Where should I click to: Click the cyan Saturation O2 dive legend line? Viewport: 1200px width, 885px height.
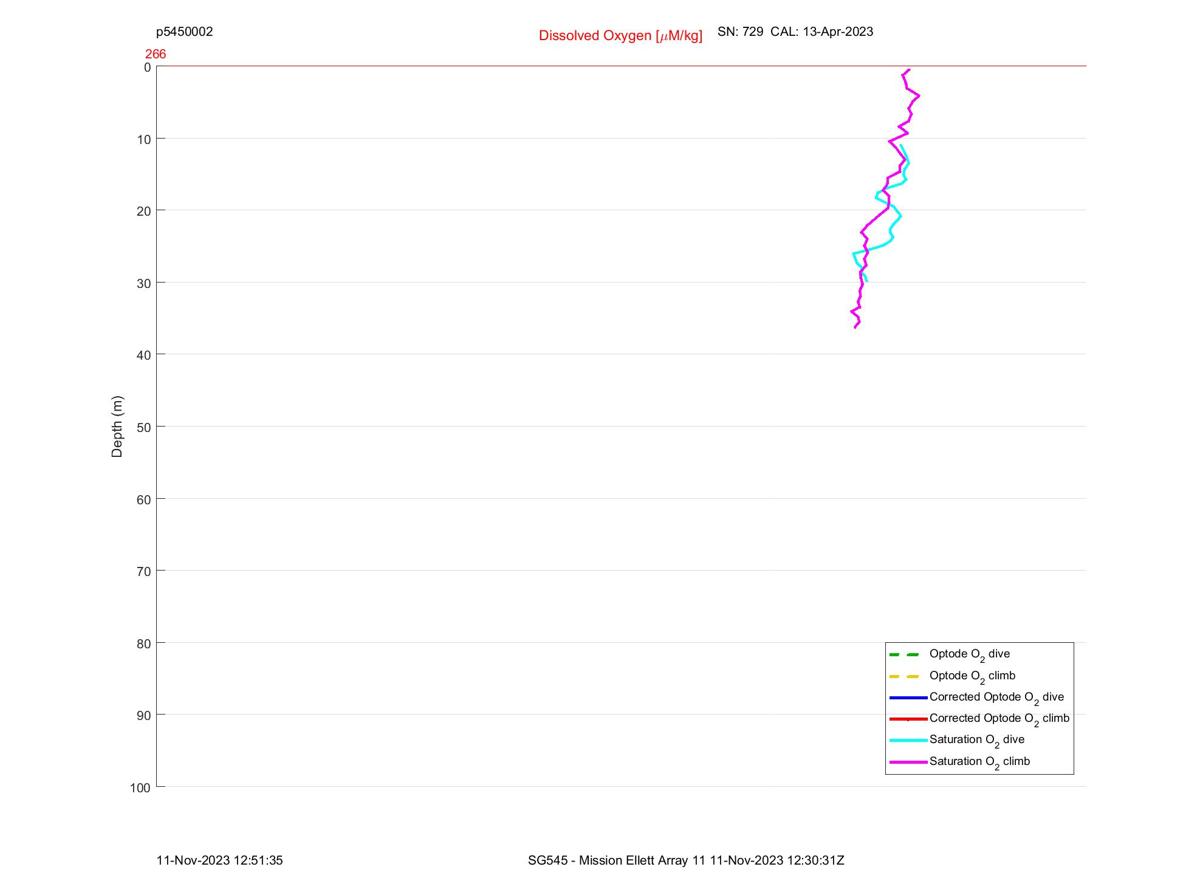pos(908,740)
